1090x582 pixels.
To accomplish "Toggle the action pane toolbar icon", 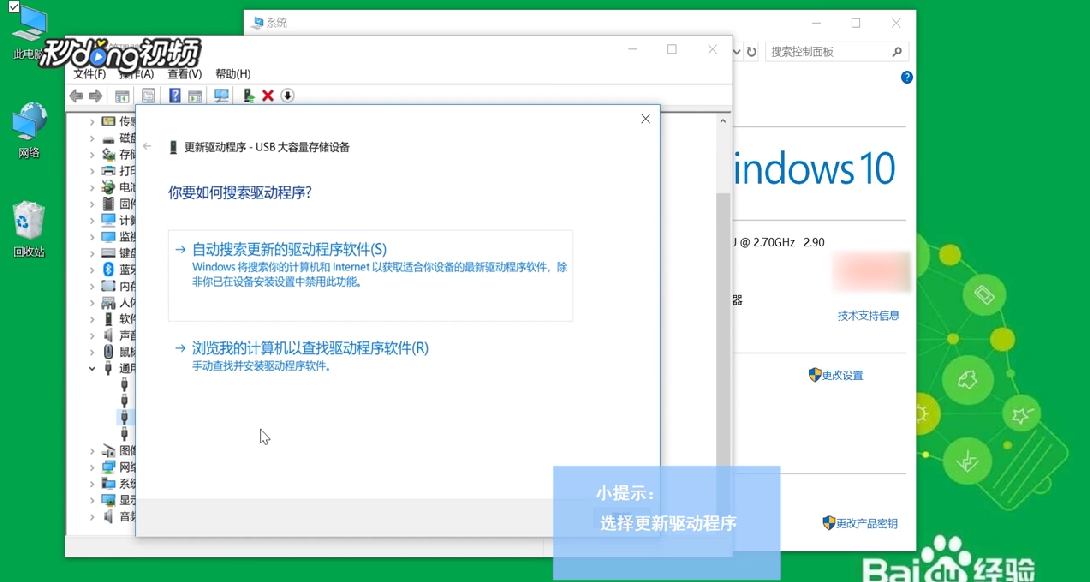I will [x=195, y=96].
